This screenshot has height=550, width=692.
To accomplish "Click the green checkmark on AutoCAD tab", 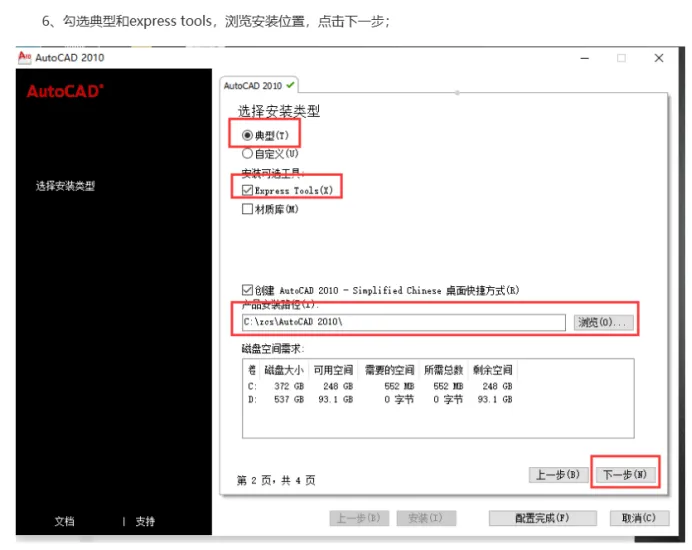I will 290,85.
